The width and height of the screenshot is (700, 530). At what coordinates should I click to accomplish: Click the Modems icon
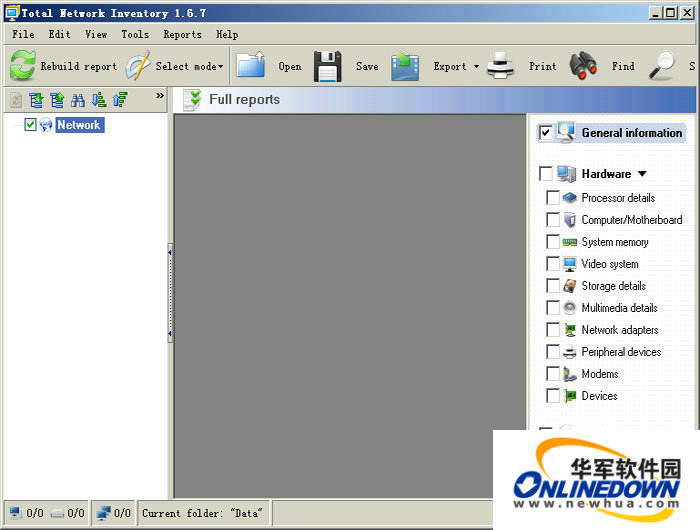pos(570,374)
